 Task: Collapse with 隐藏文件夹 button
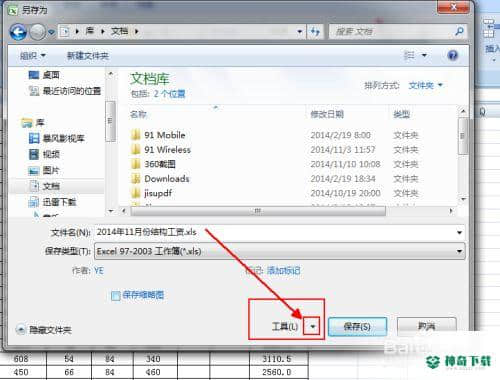pos(43,330)
